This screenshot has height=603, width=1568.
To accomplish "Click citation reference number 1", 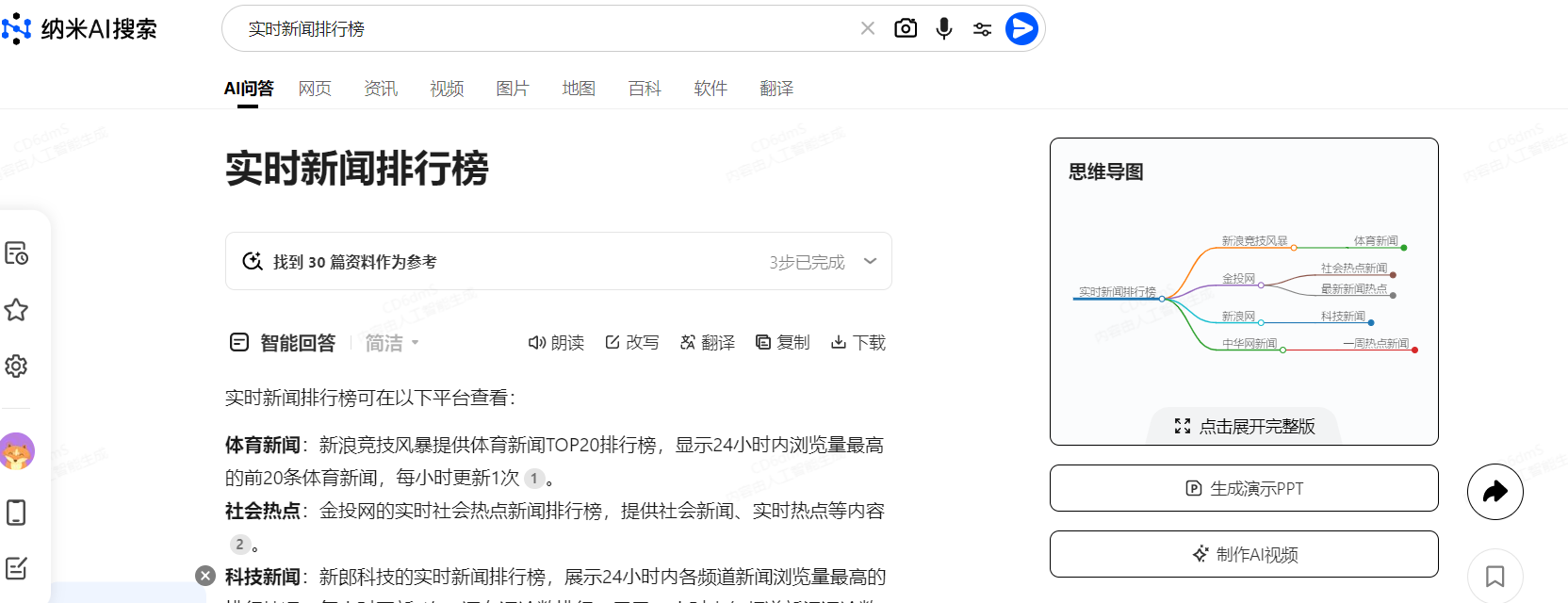I will click(534, 479).
